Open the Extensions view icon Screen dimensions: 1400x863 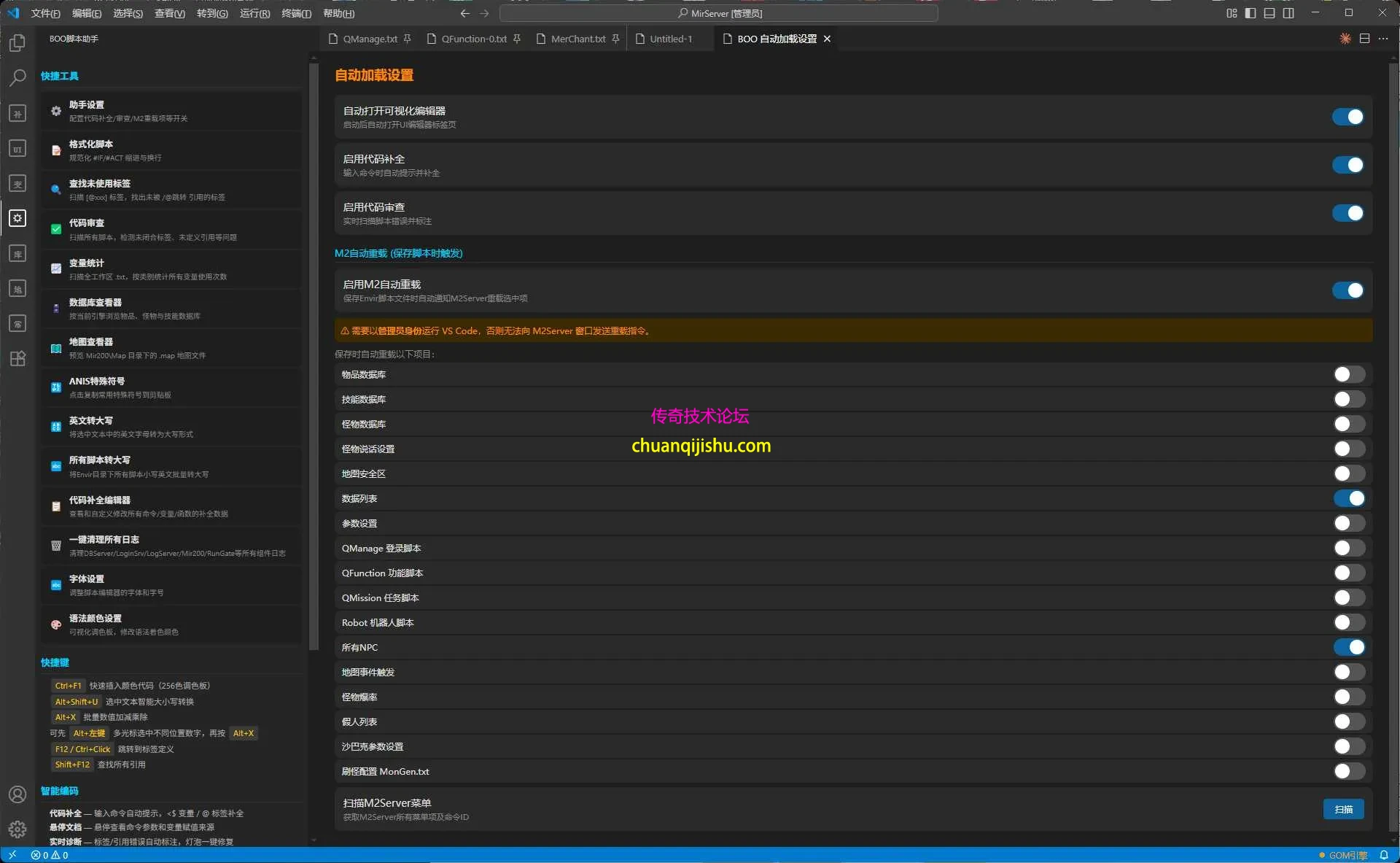pyautogui.click(x=17, y=358)
